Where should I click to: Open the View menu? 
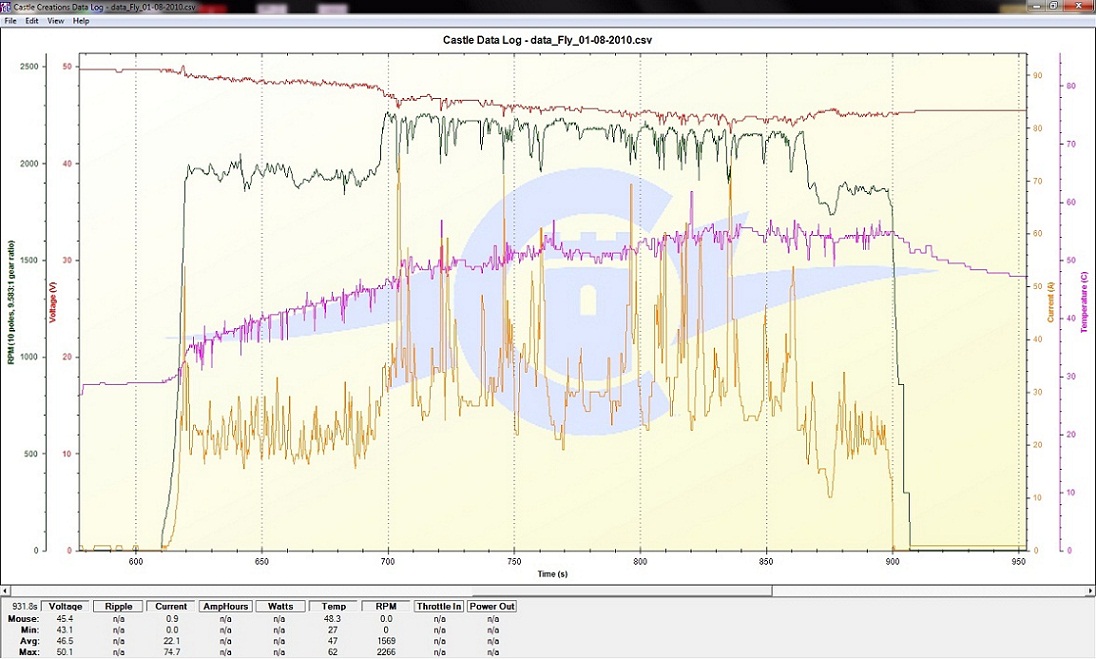pos(56,21)
